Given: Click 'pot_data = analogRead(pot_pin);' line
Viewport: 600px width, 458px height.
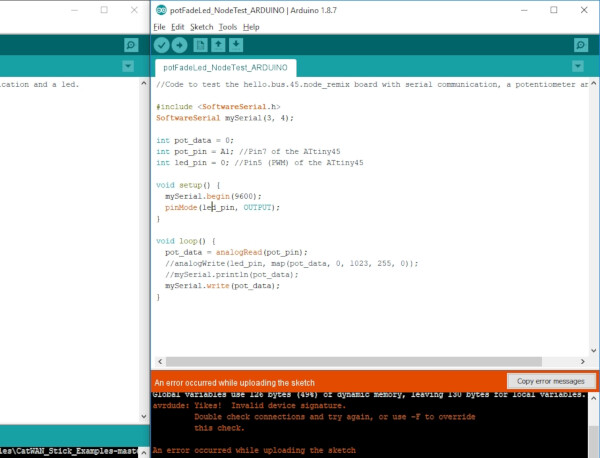Looking at the screenshot, I should (x=236, y=252).
